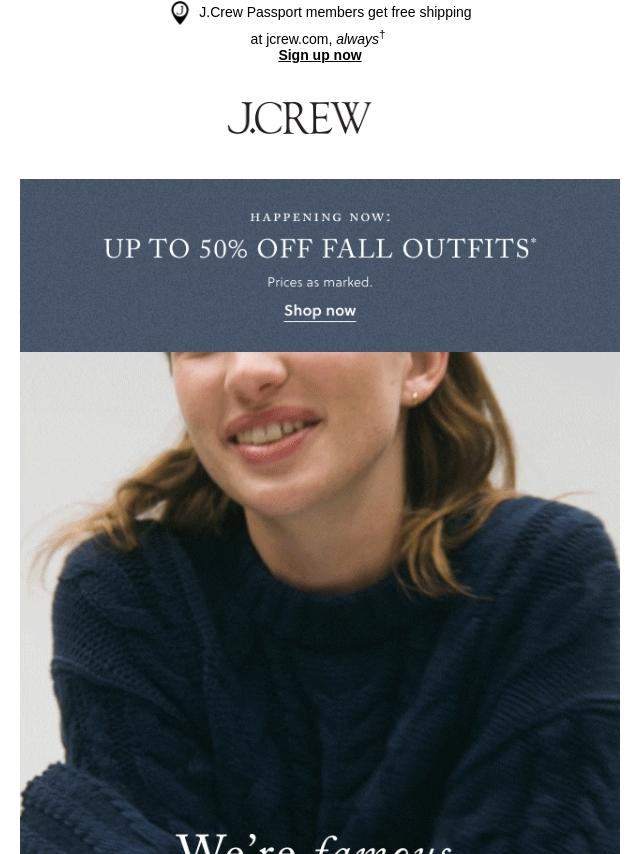Image resolution: width=640 pixels, height=854 pixels.
Task: Select the Shop now link in banner
Action: [320, 311]
